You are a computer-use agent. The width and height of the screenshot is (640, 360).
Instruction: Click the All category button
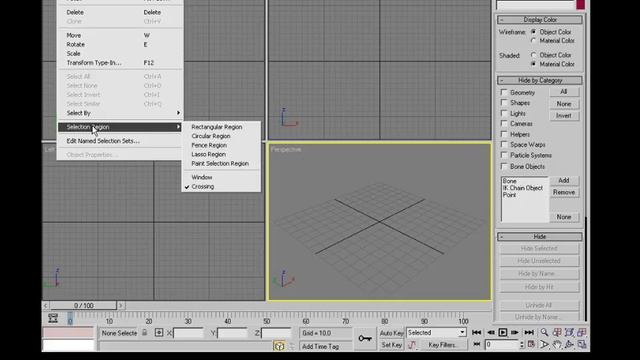point(564,92)
